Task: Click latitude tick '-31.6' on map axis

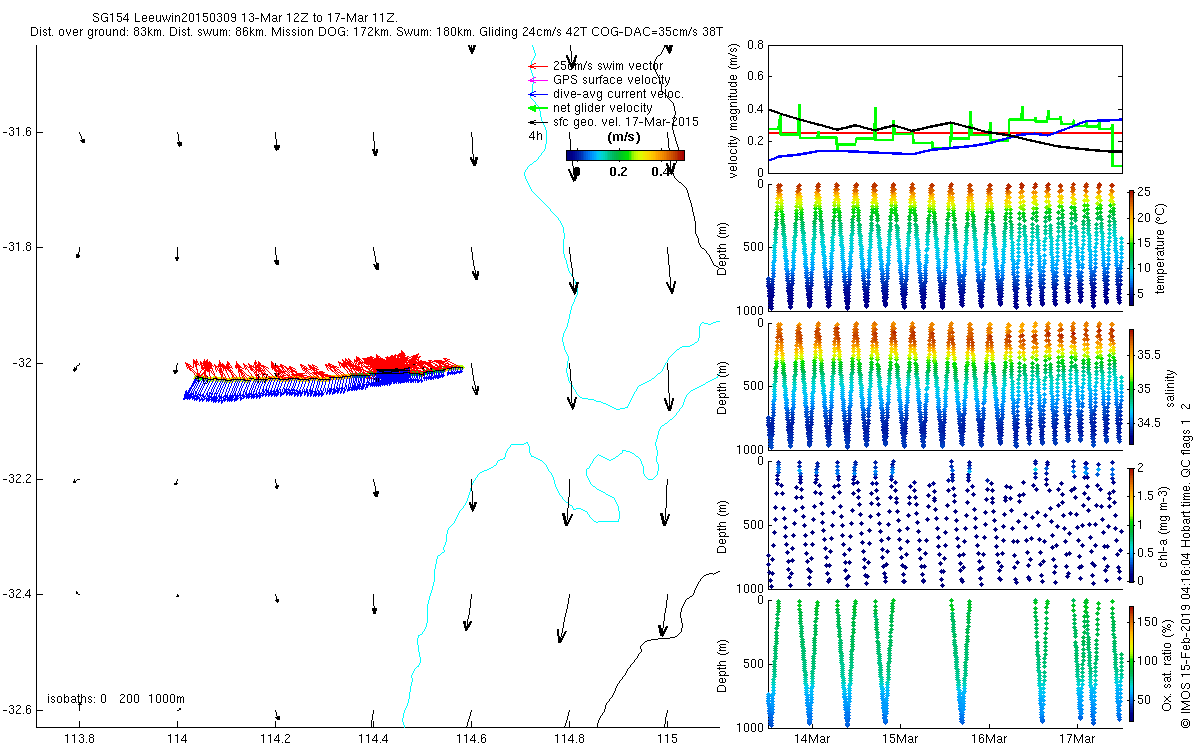Action: click(x=18, y=132)
